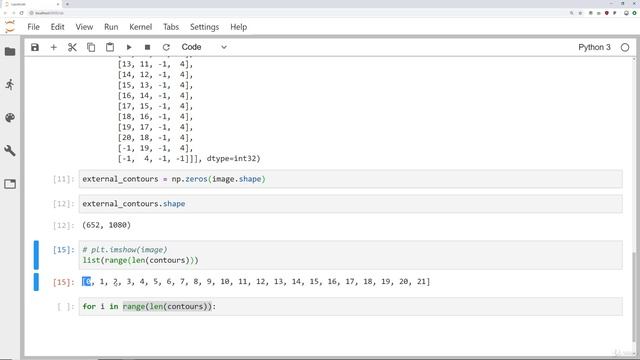The height and width of the screenshot is (360, 640).
Task: Switch kernel via the Python 3 label
Action: [594, 47]
